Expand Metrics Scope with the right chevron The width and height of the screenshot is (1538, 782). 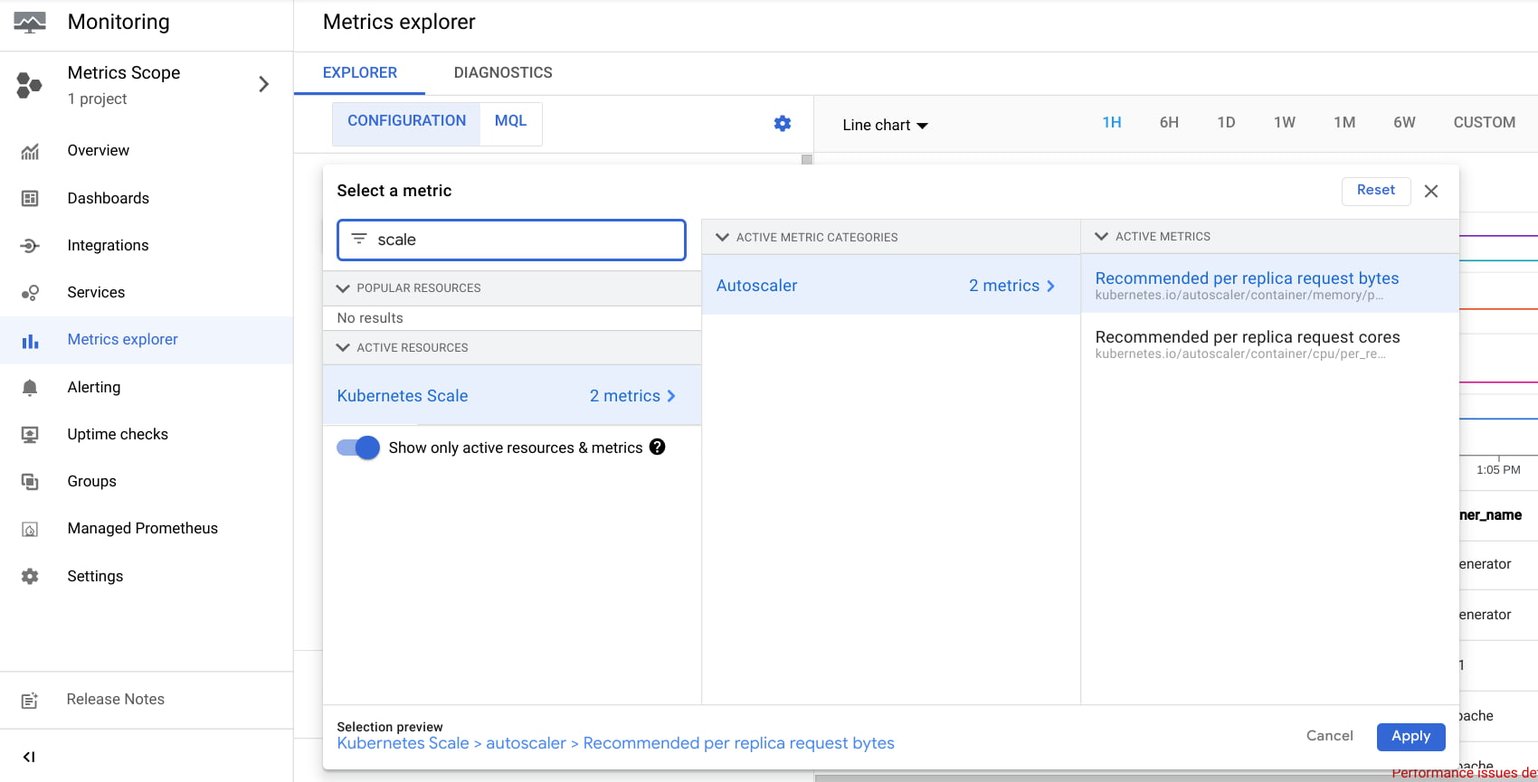click(264, 84)
